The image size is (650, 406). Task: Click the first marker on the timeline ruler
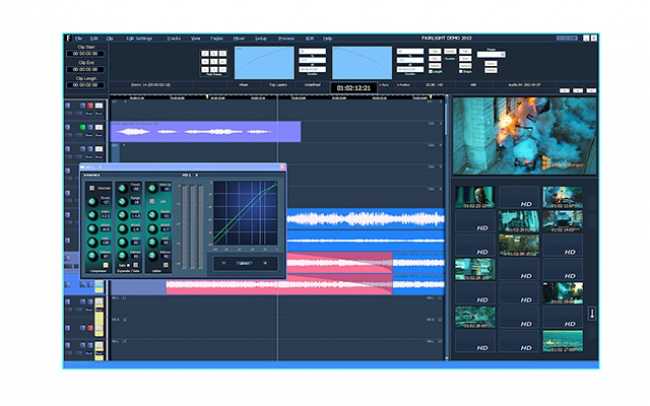207,97
